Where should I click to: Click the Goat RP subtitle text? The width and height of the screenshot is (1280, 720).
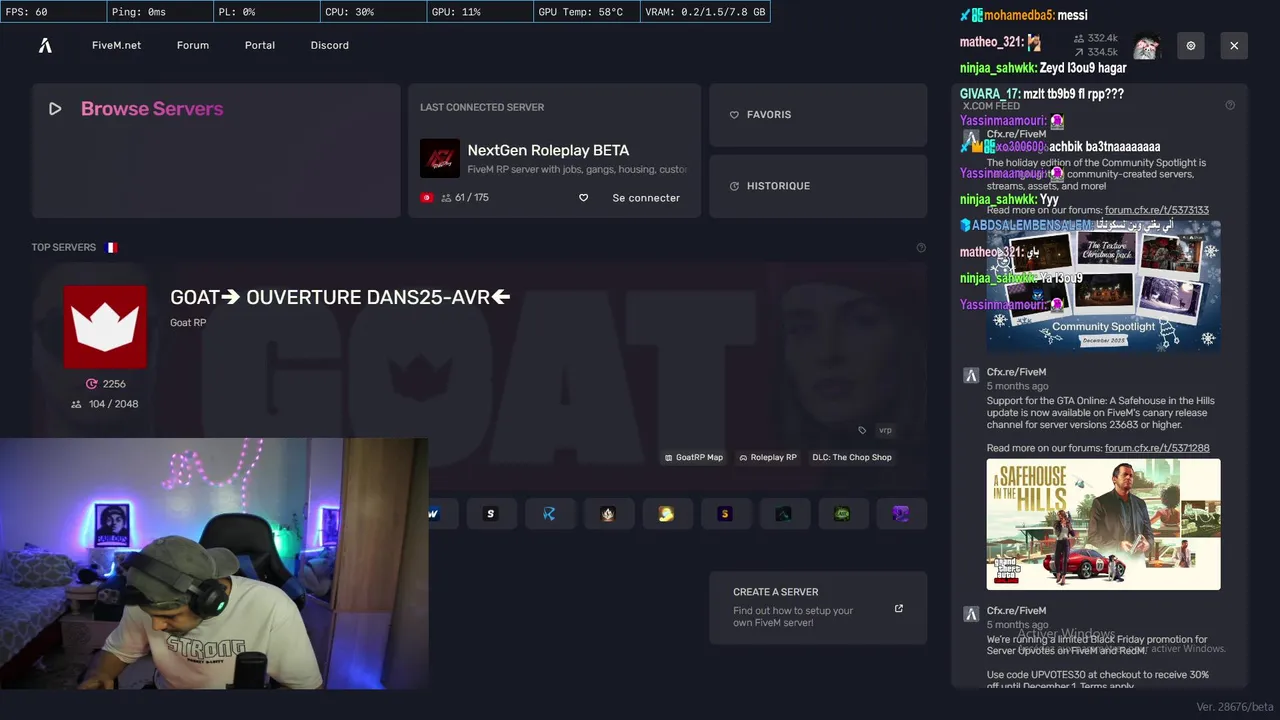point(188,323)
